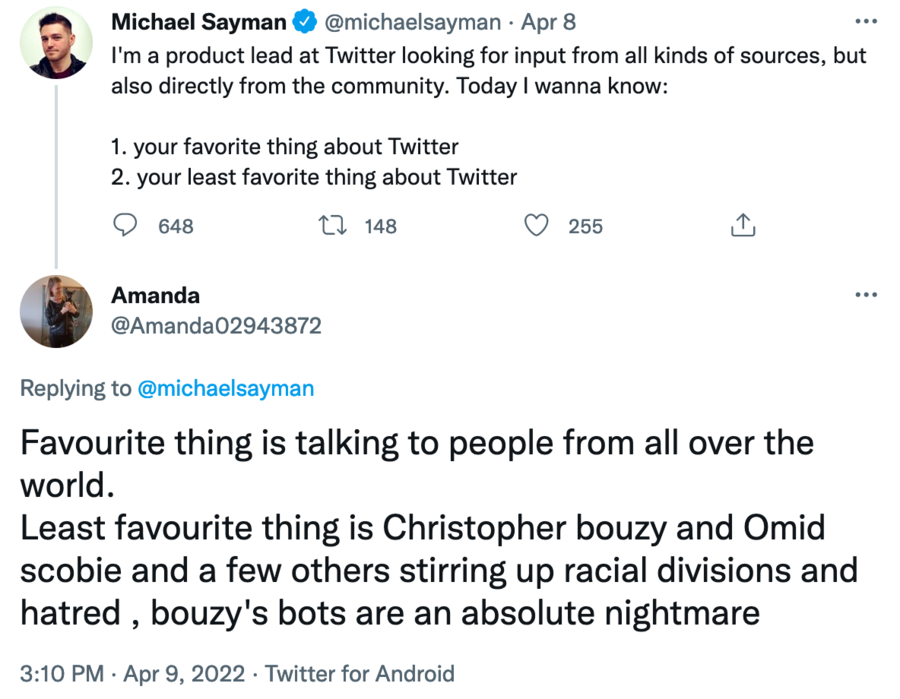This screenshot has height=699, width=900.
Task: Like Michael Sayman's tweet with the heart icon
Action: [538, 226]
